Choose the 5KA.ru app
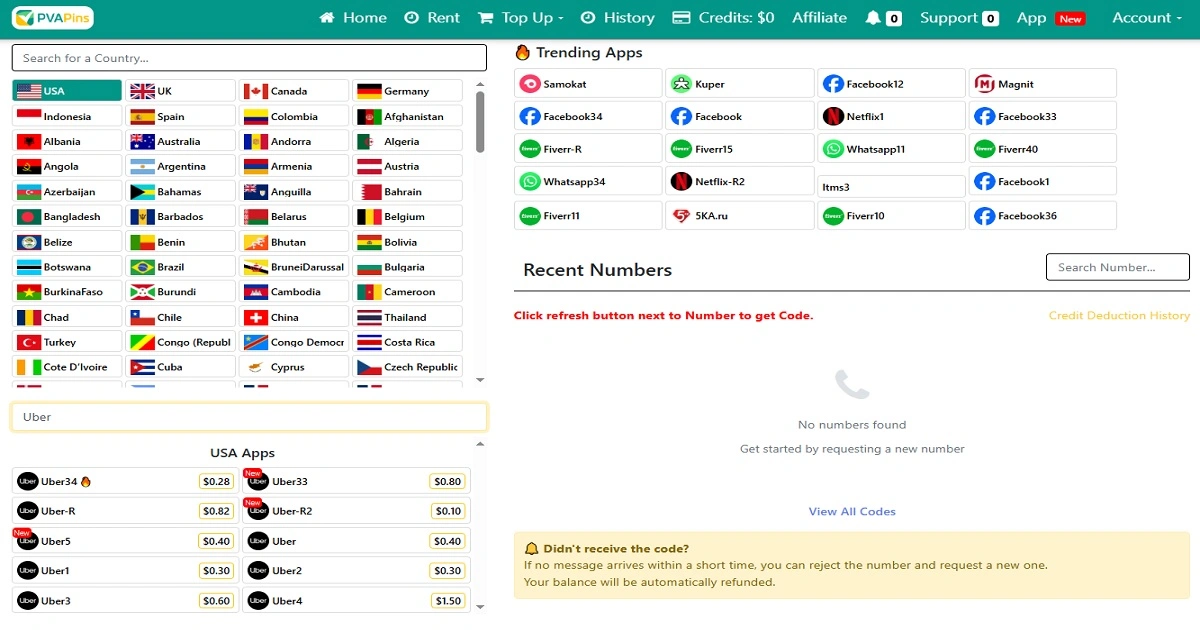Screen dimensions: 1200x630 click(x=739, y=215)
